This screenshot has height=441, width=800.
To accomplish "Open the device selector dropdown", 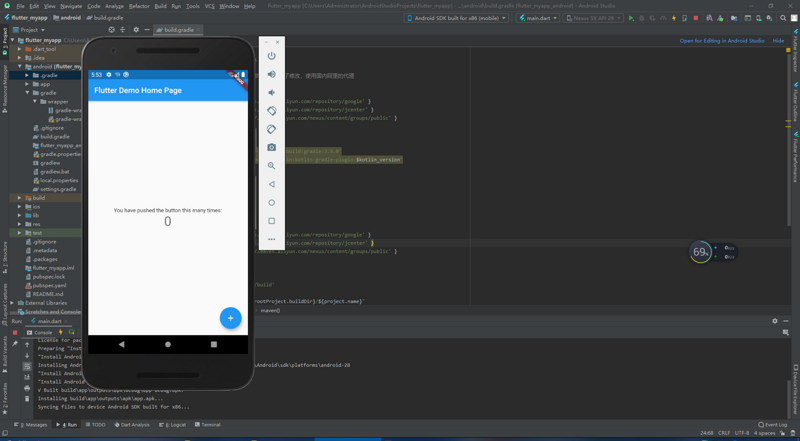I will [457, 18].
